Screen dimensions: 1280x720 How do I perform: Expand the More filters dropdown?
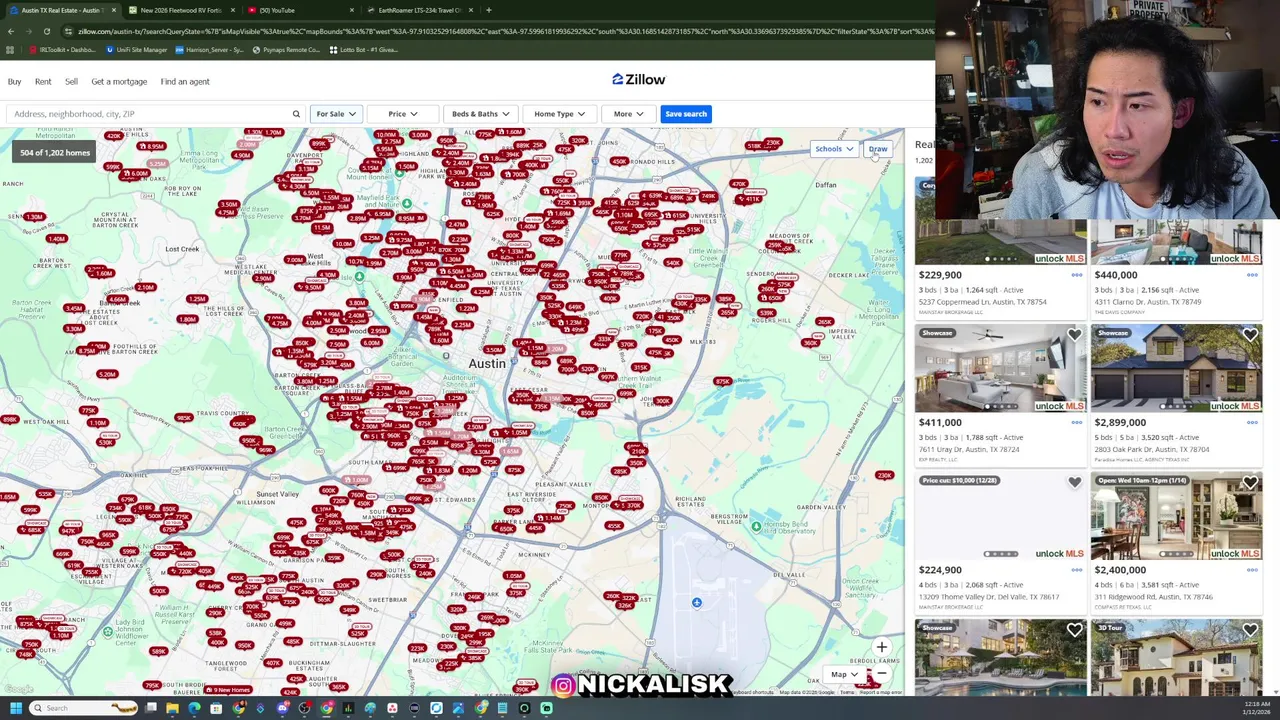click(628, 114)
